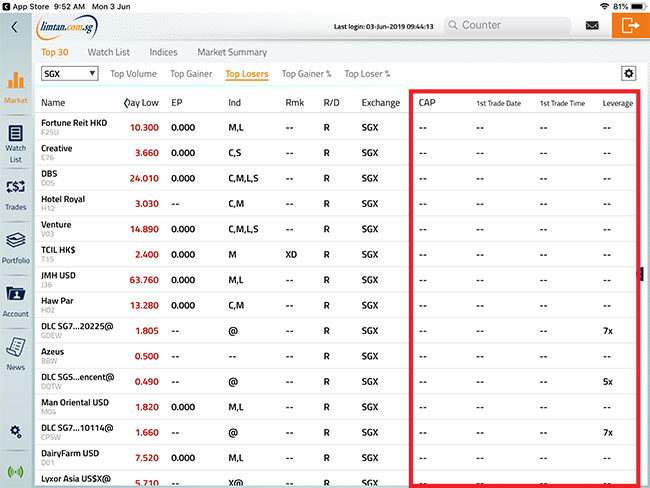Sort by the Day Low column header
Viewport: 650px width, 488px height.
(x=141, y=103)
